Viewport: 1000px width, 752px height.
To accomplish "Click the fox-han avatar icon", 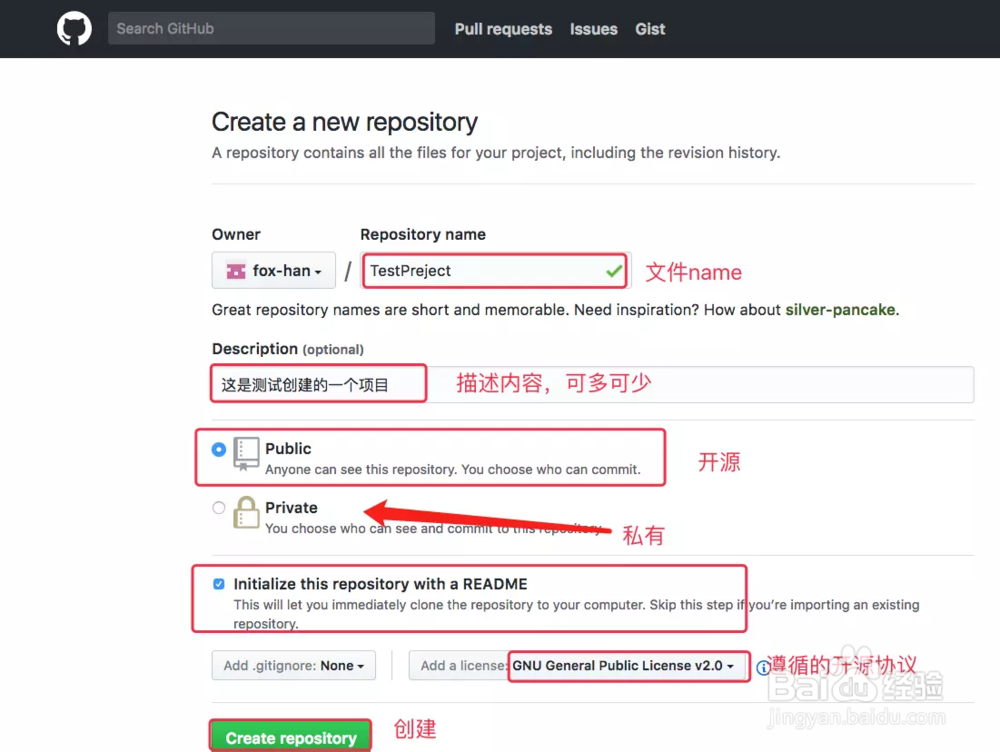I will (236, 271).
